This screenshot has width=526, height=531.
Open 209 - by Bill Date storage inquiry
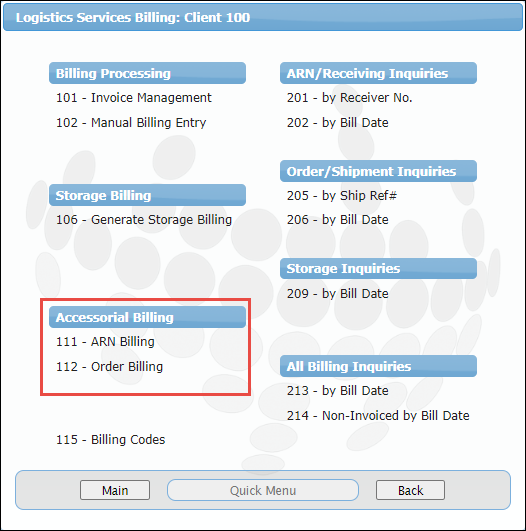tap(337, 294)
